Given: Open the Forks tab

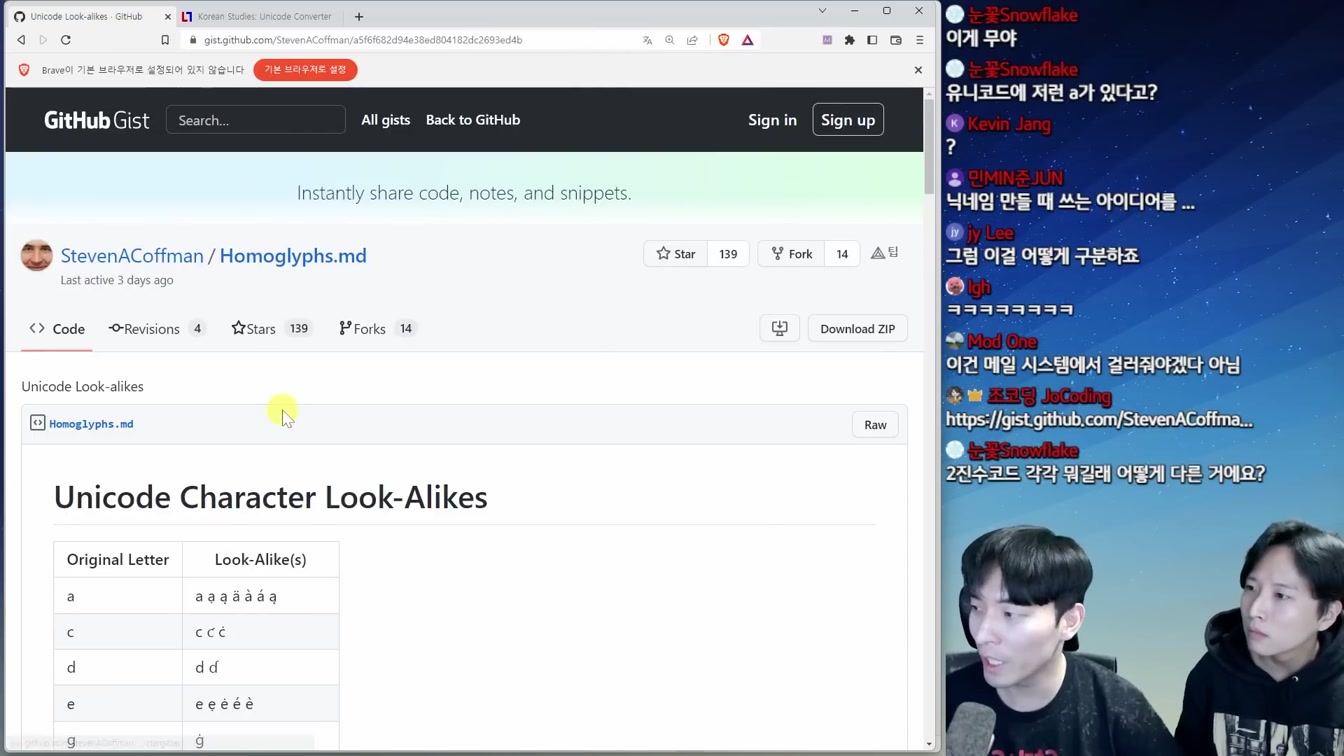Looking at the screenshot, I should click(x=377, y=329).
